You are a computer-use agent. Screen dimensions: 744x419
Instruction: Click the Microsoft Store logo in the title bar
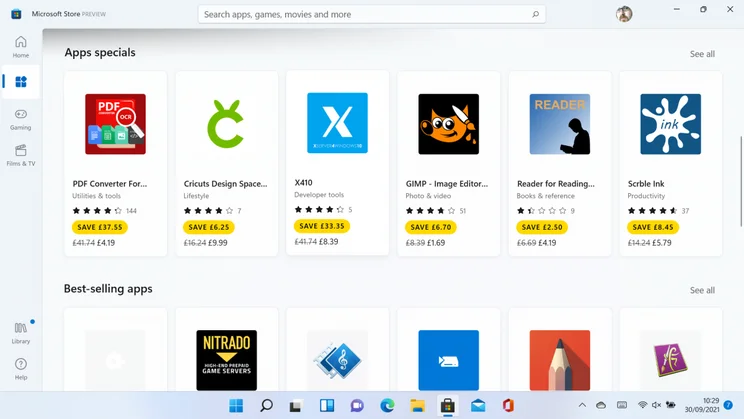[16, 14]
